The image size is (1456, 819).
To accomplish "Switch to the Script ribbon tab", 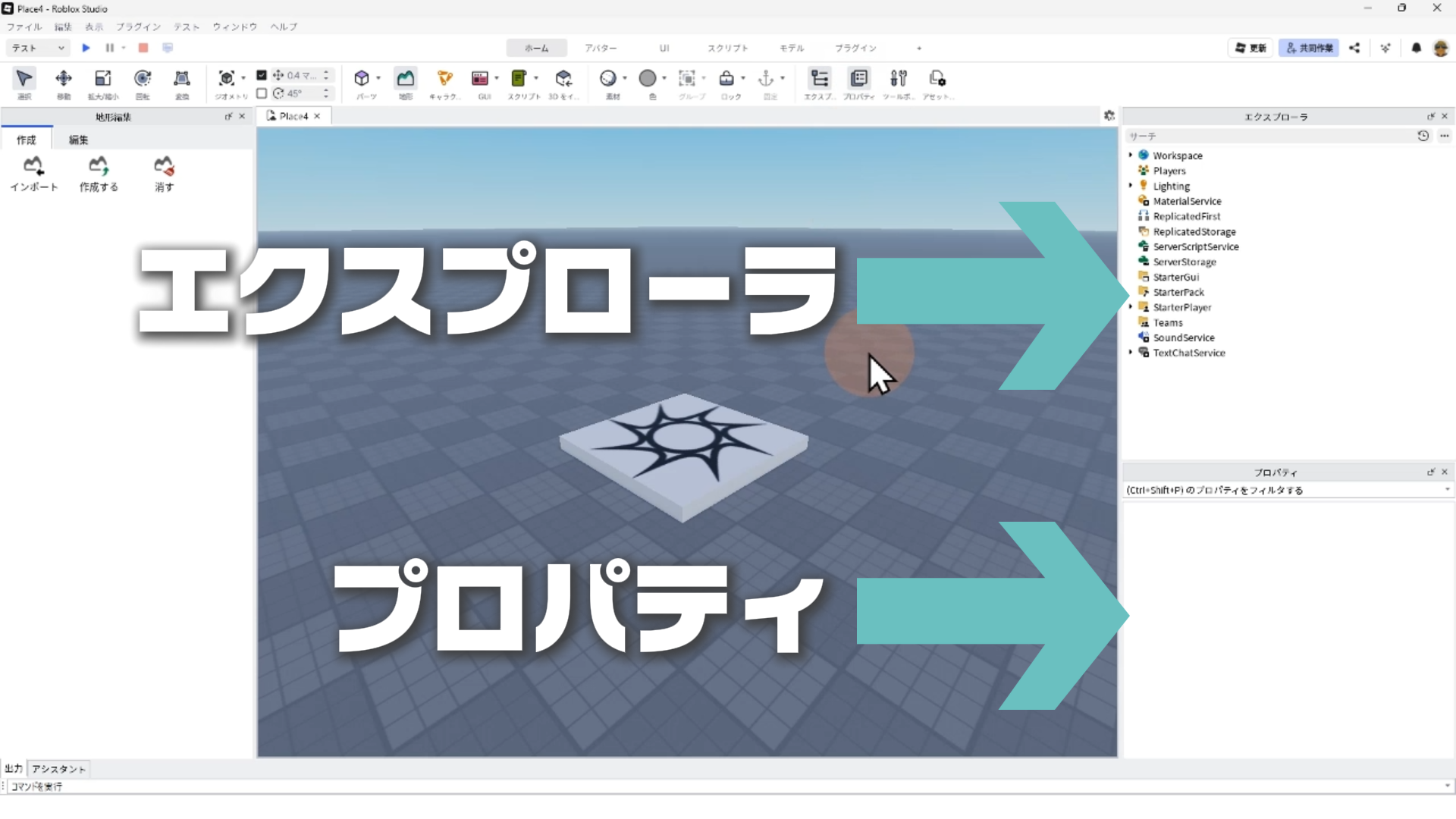I will [727, 48].
